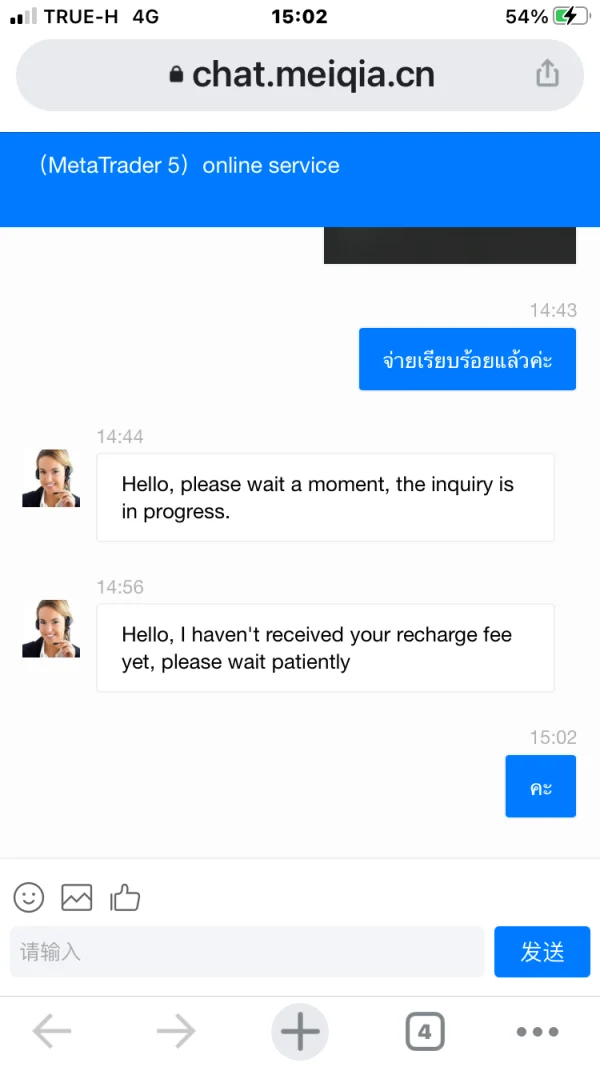Screen dimensions: 600x1067
Task: Go back with the browser back arrow
Action: pyautogui.click(x=52, y=1031)
